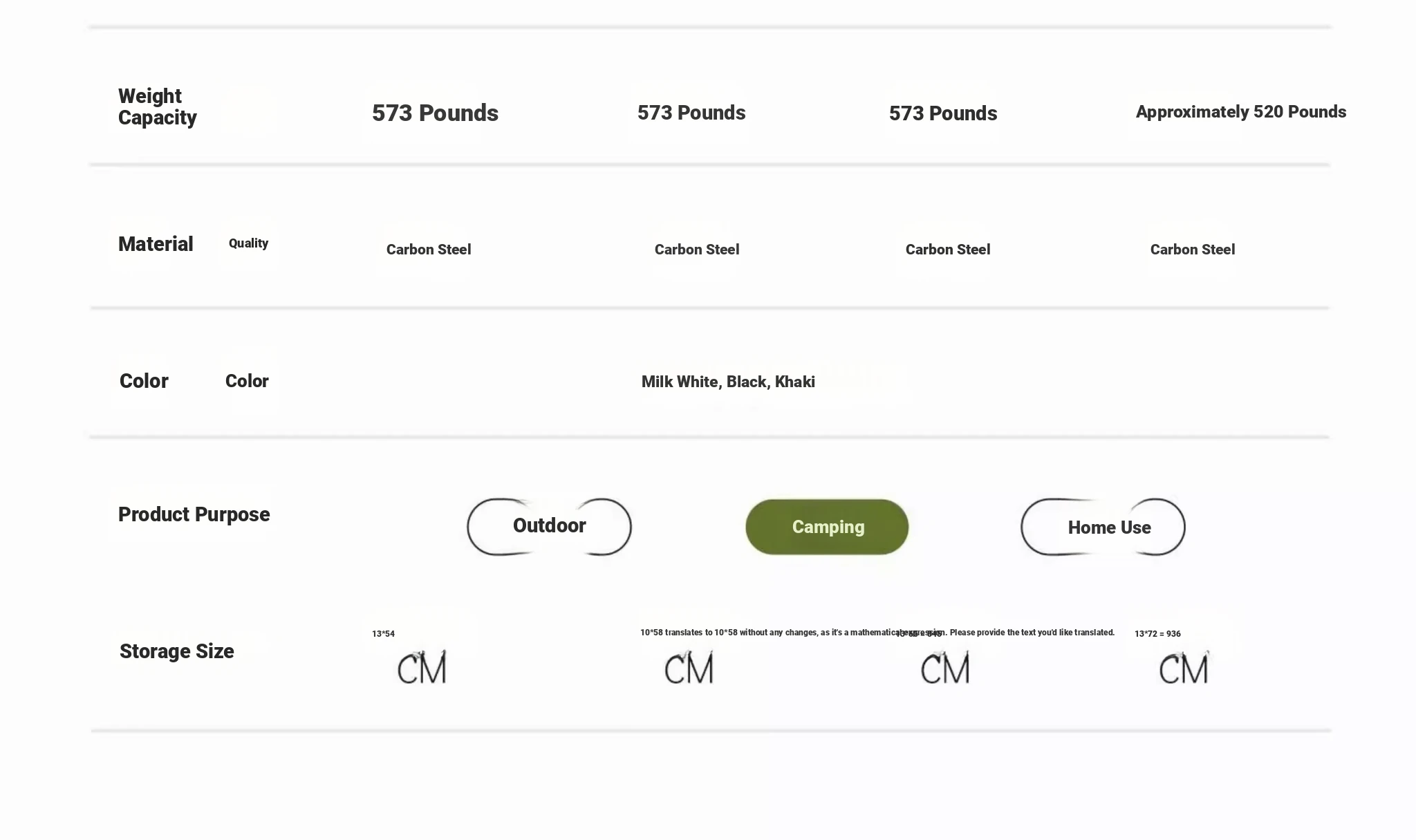Click the 13*72 = 936 size value

[x=1157, y=634]
